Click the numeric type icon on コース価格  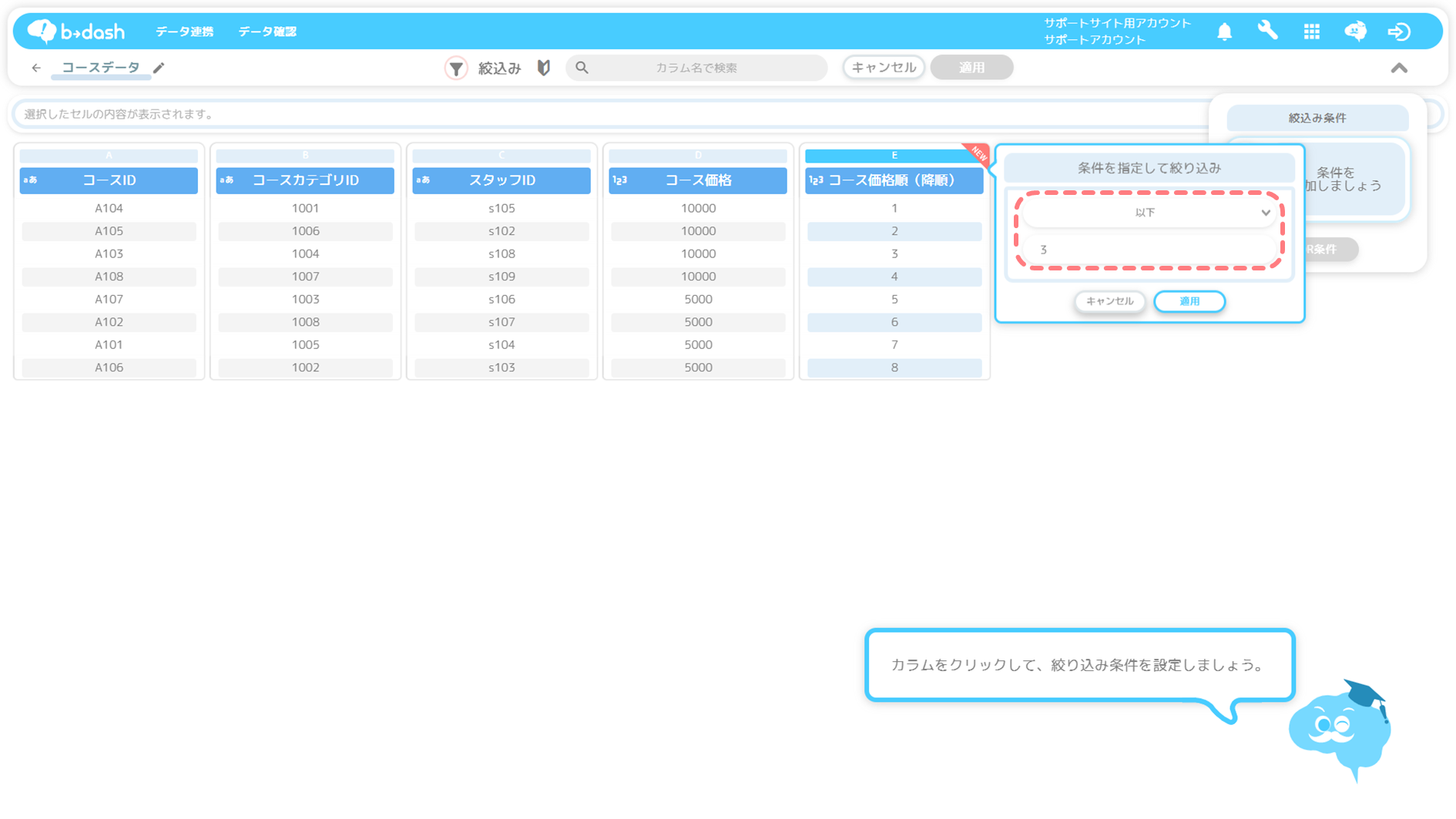[x=620, y=180]
